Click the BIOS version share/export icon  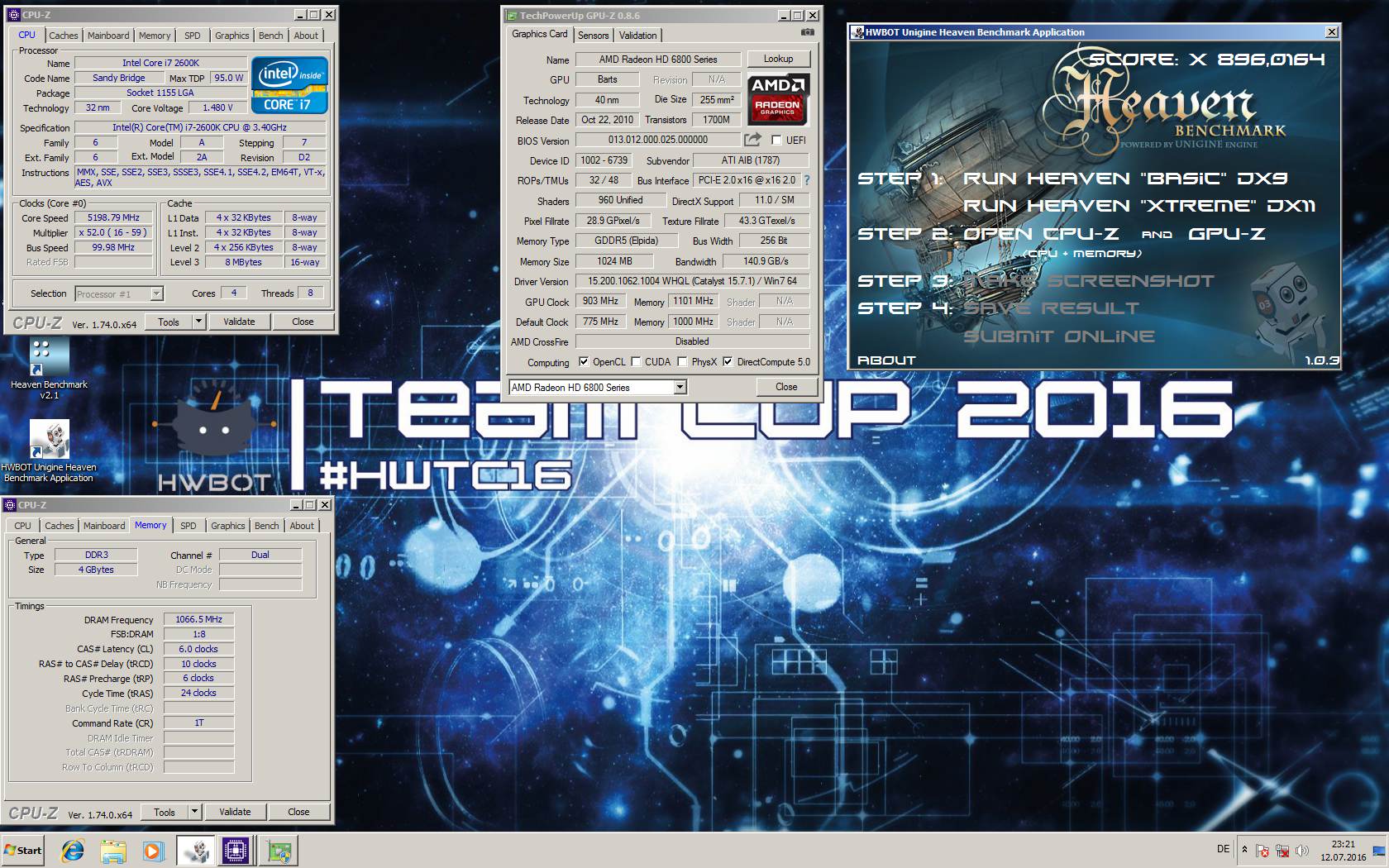[752, 140]
